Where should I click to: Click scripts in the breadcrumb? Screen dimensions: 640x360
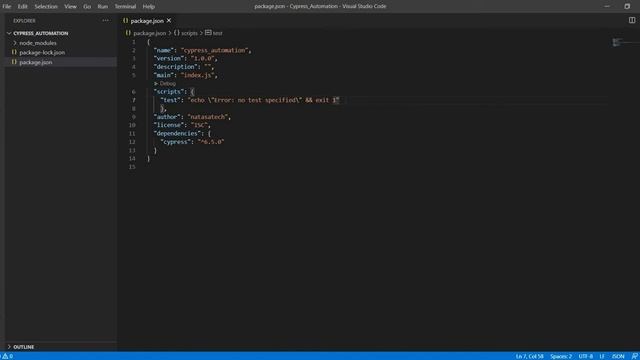tap(189, 33)
